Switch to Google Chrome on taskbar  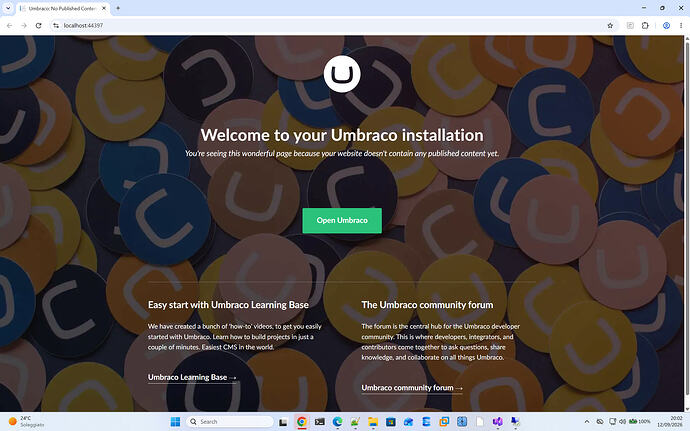point(301,422)
